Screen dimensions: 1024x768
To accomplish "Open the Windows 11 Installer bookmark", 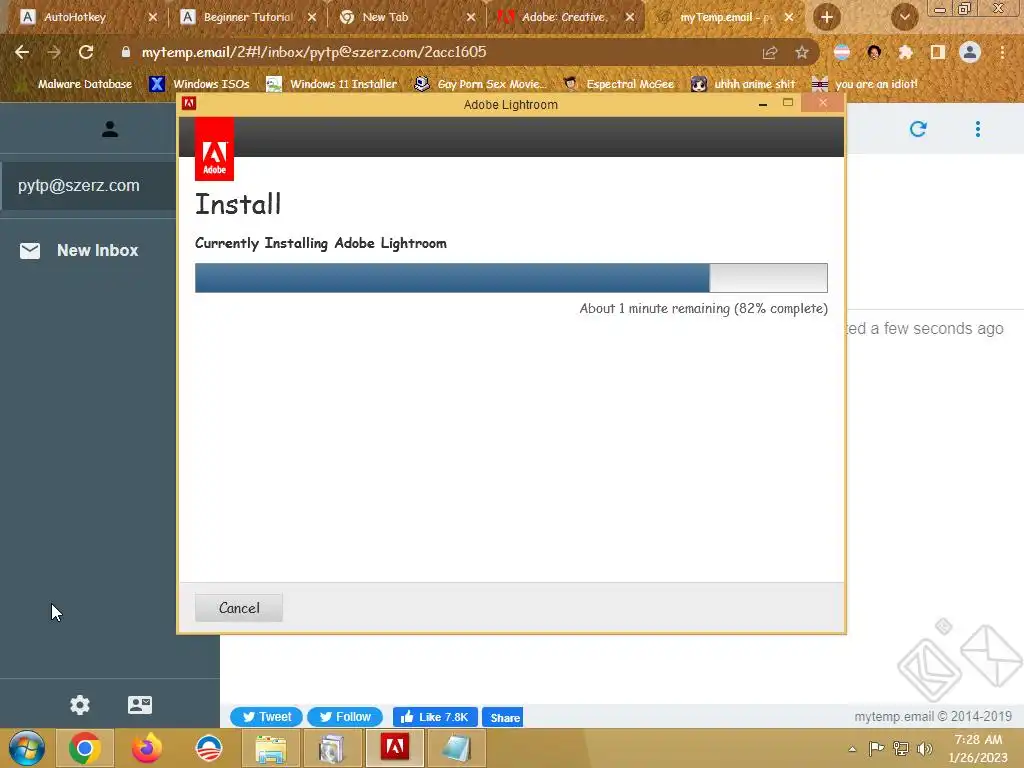I will [x=332, y=84].
